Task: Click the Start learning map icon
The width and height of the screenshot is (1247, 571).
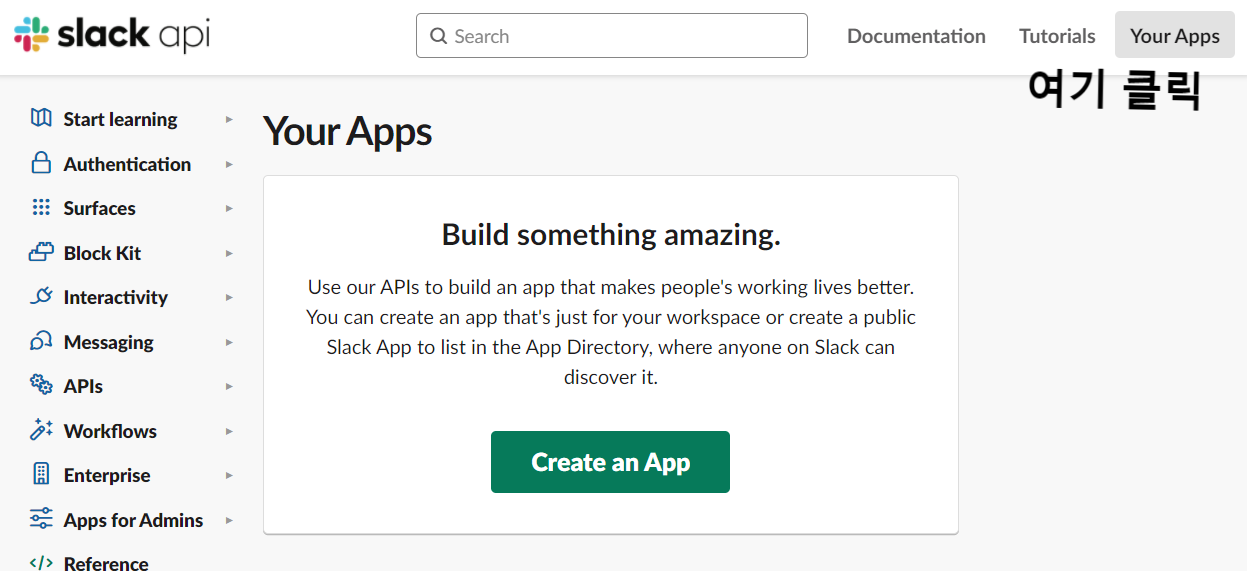Action: 41,118
